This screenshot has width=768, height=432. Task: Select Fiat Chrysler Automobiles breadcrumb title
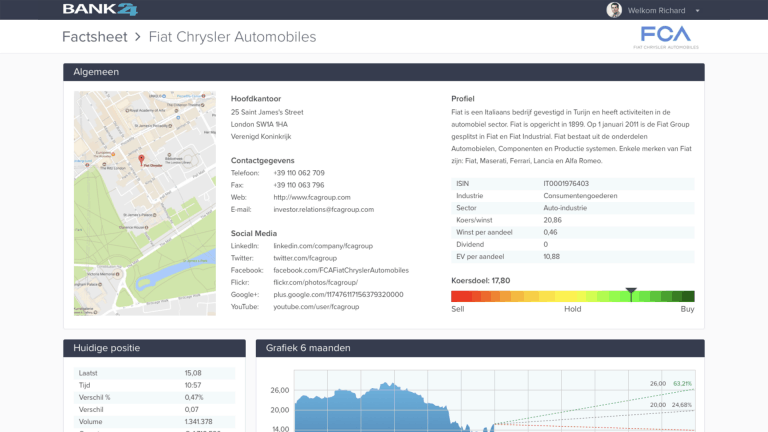tap(232, 37)
